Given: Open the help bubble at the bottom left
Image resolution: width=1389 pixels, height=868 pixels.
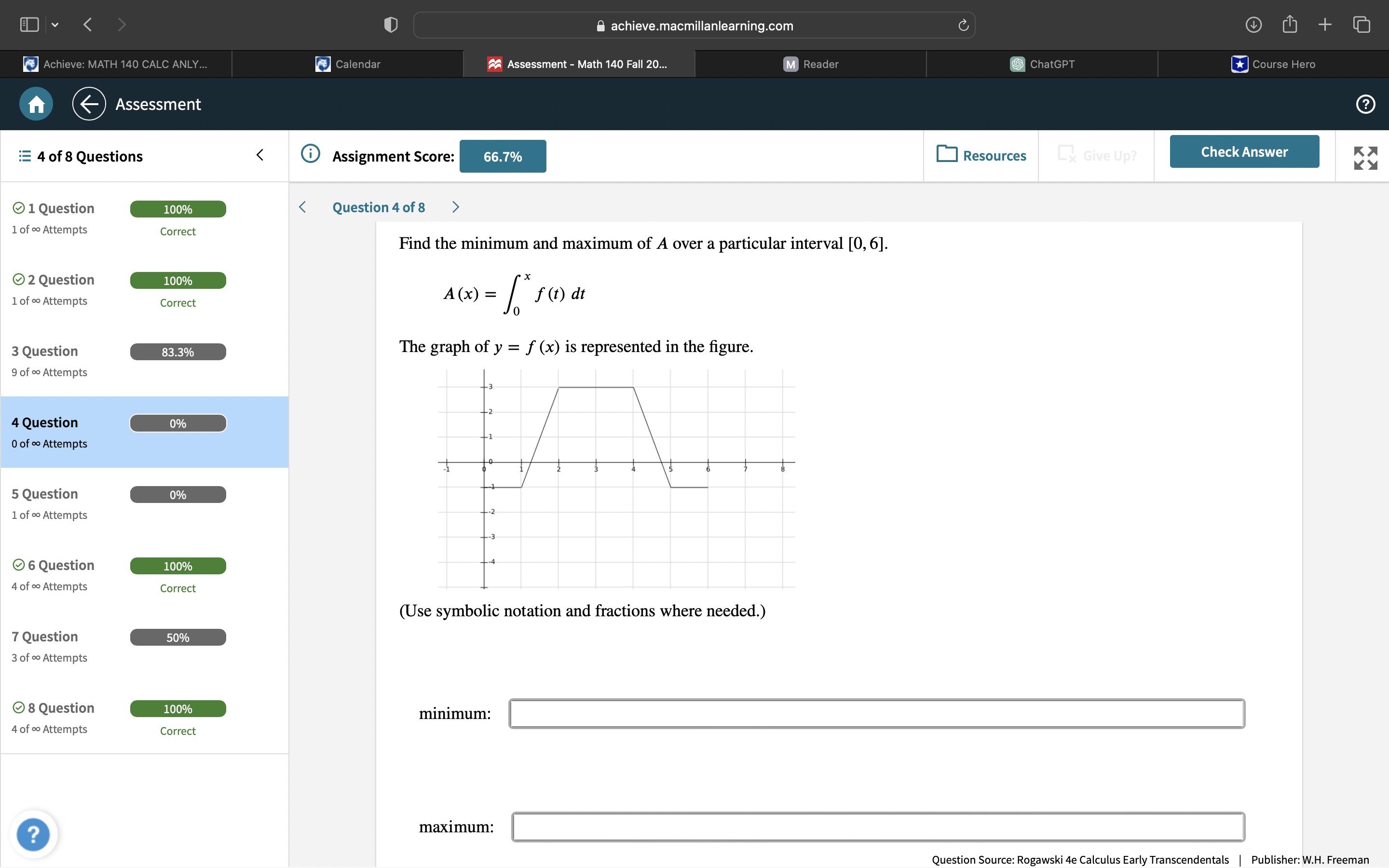Looking at the screenshot, I should click(33, 834).
